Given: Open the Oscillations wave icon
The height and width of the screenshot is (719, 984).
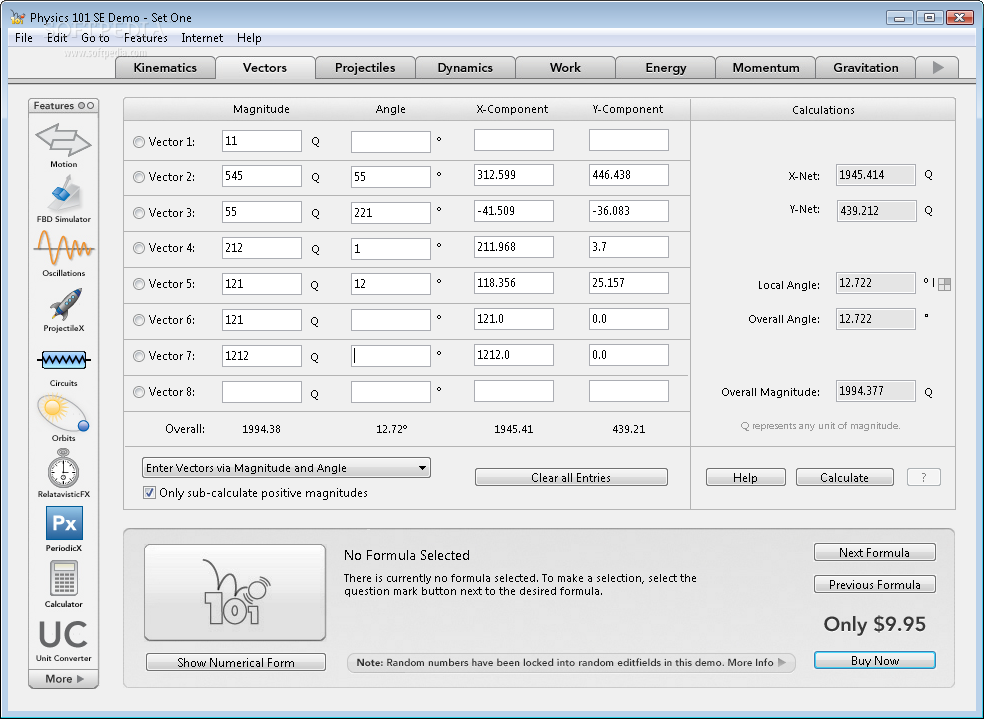Looking at the screenshot, I should 63,247.
